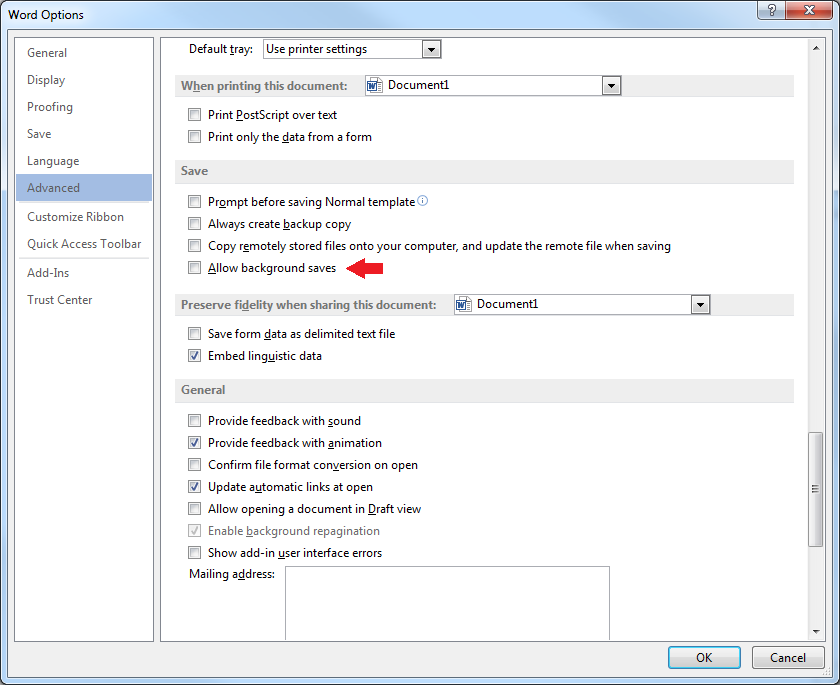Viewport: 840px width, 685px height.
Task: Select Customize Ribbon in sidebar
Action: tap(76, 216)
